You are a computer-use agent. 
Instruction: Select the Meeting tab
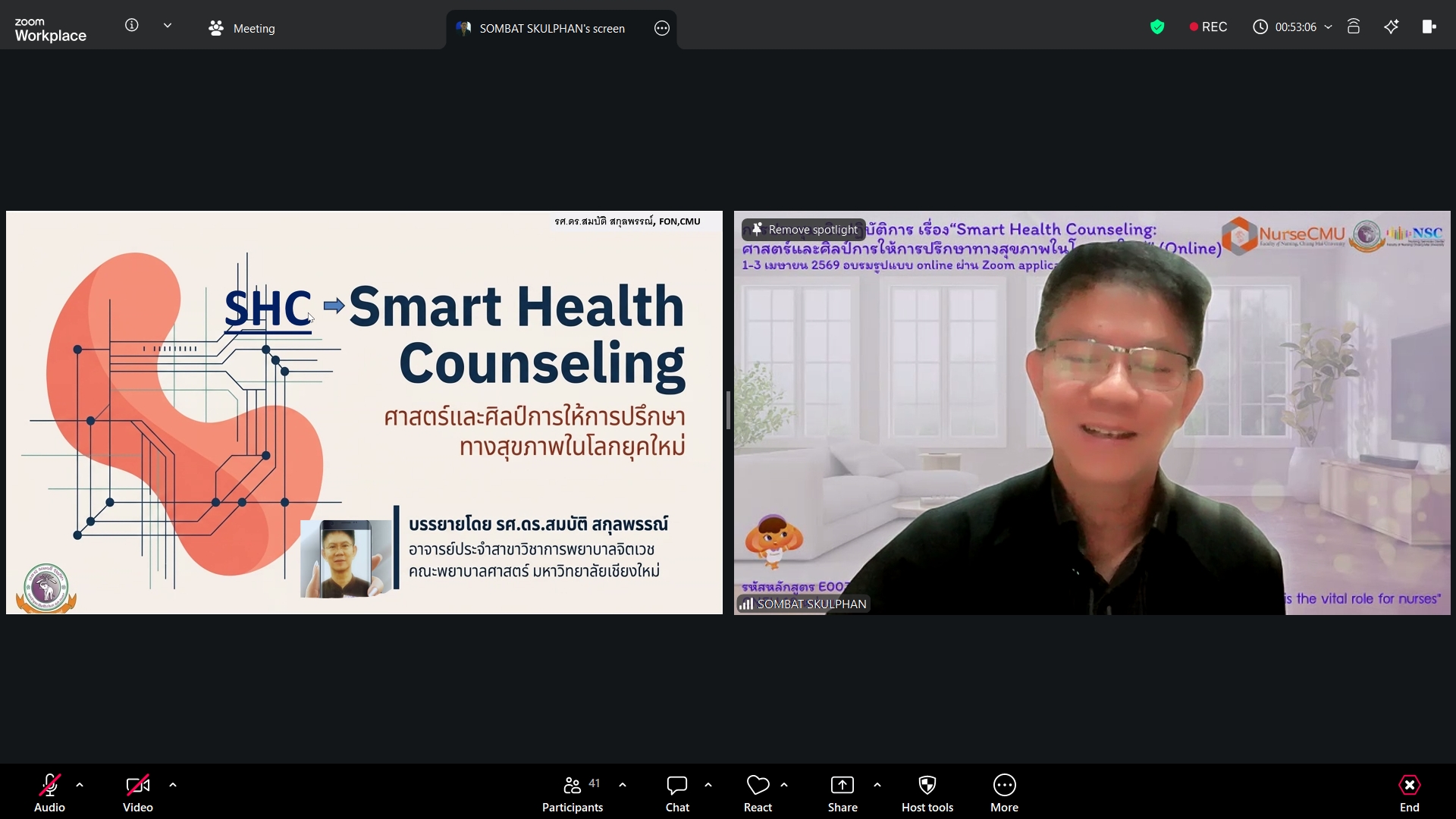243,29
